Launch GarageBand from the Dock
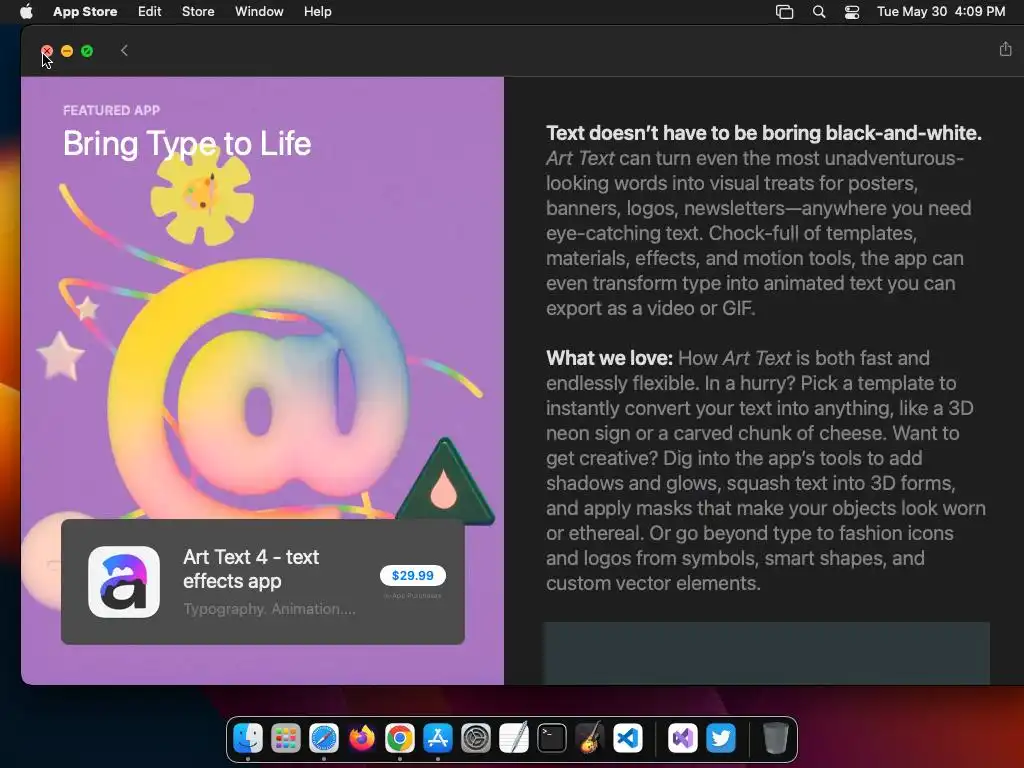Viewport: 1024px width, 768px height. click(590, 739)
